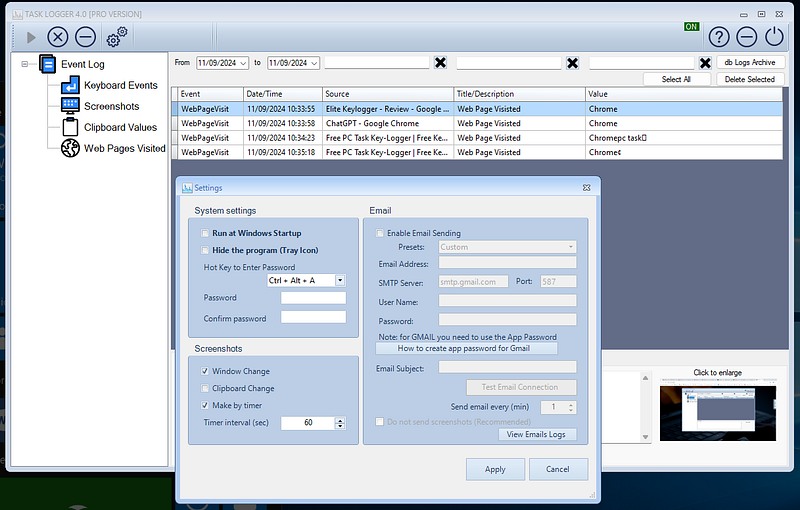
Task: Click the SMTP Server field
Action: click(473, 282)
